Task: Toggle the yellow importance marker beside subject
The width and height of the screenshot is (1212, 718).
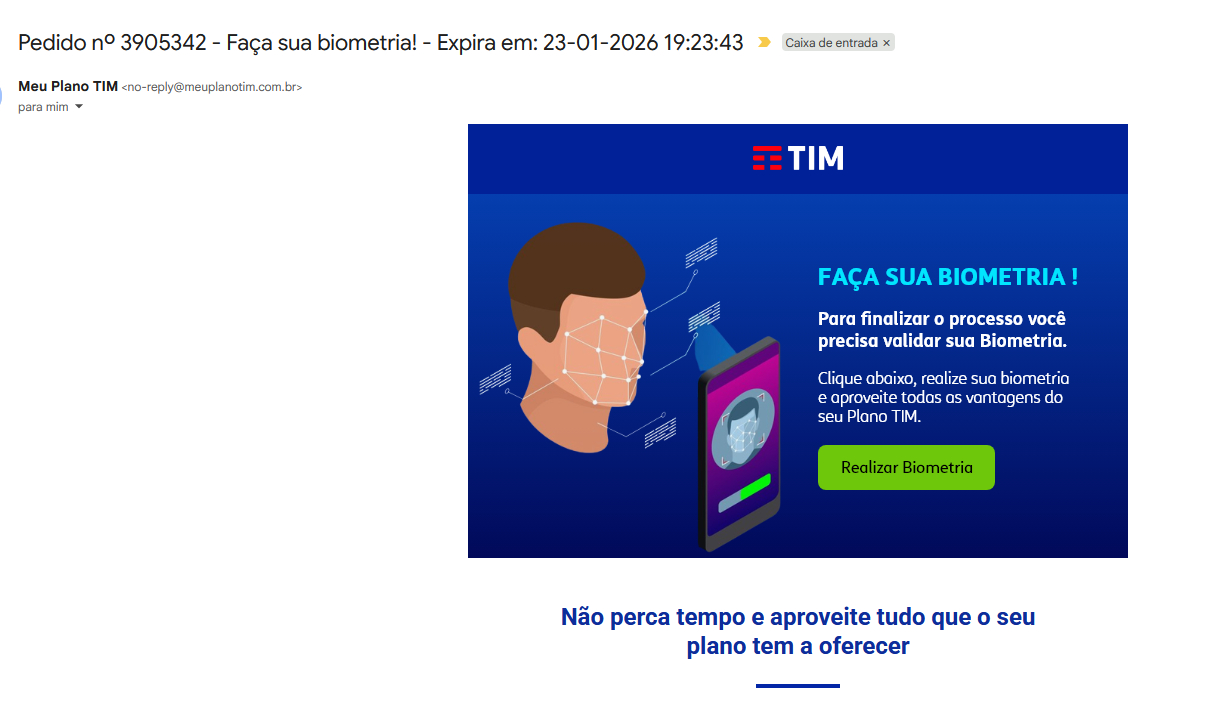Action: click(x=765, y=43)
